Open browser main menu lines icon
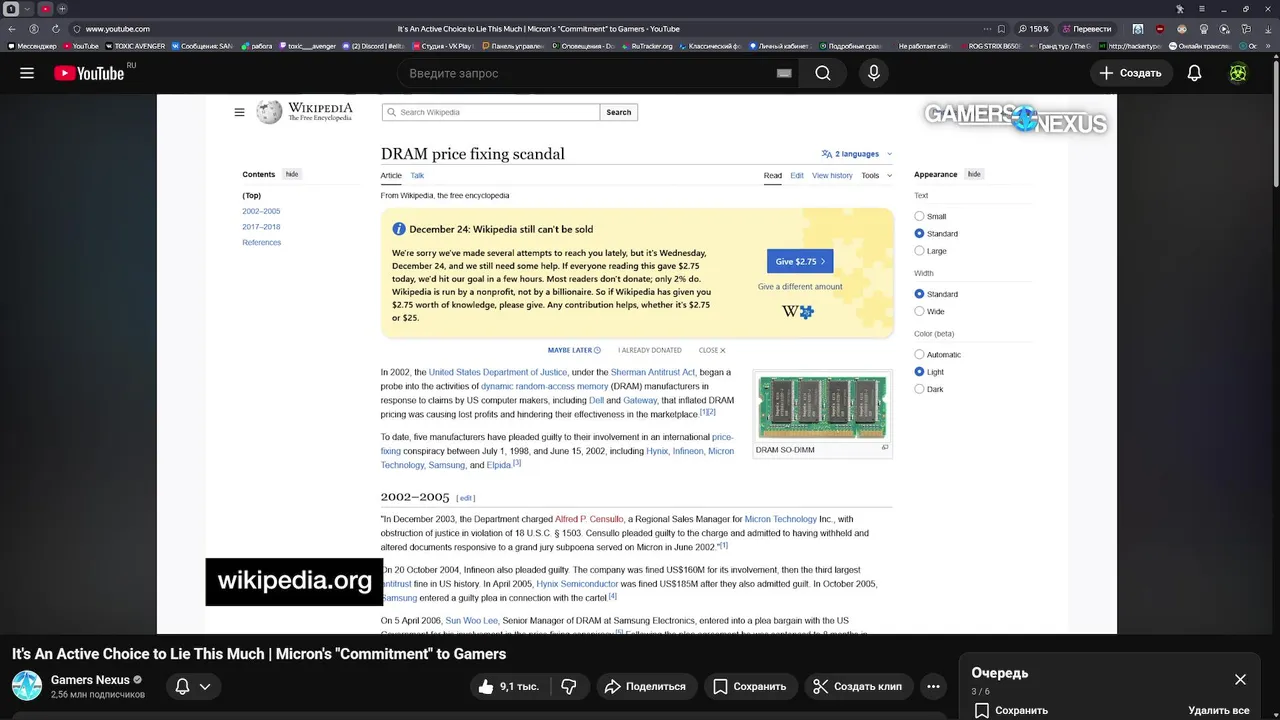 [1202, 9]
